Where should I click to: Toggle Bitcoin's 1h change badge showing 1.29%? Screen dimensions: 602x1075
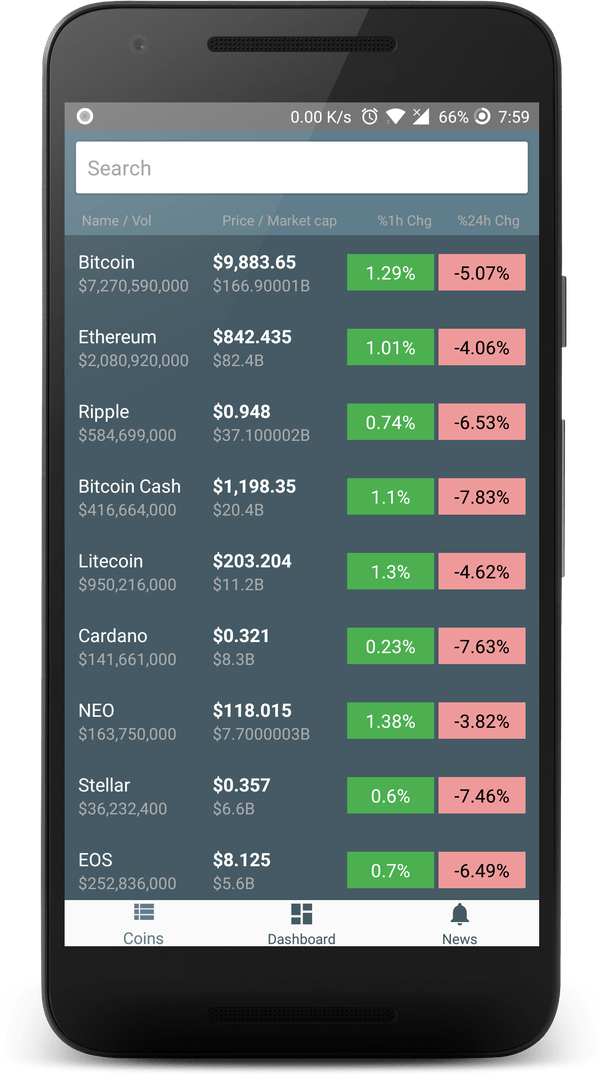(390, 272)
